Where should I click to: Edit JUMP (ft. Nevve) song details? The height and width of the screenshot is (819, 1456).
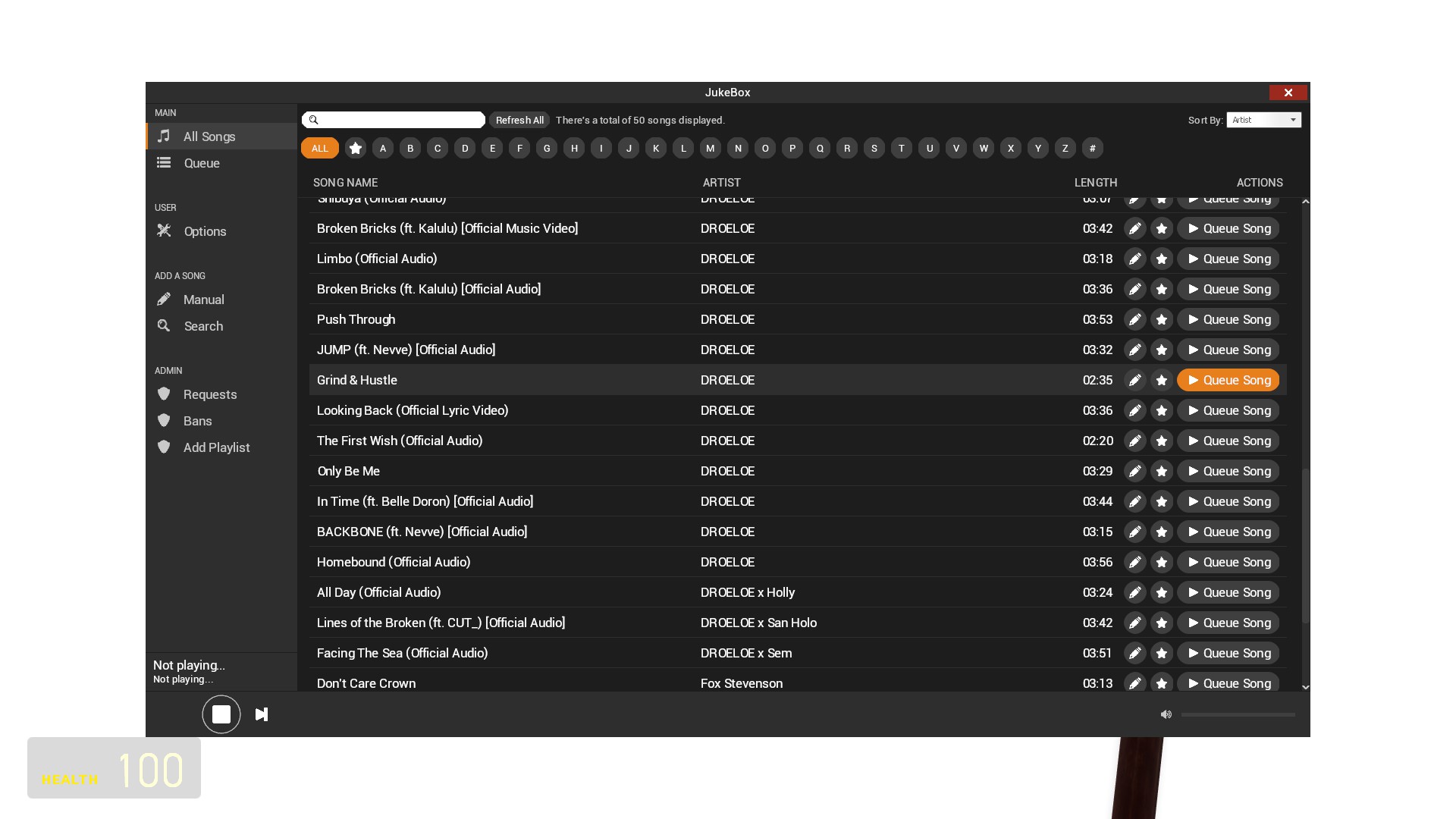coord(1134,350)
